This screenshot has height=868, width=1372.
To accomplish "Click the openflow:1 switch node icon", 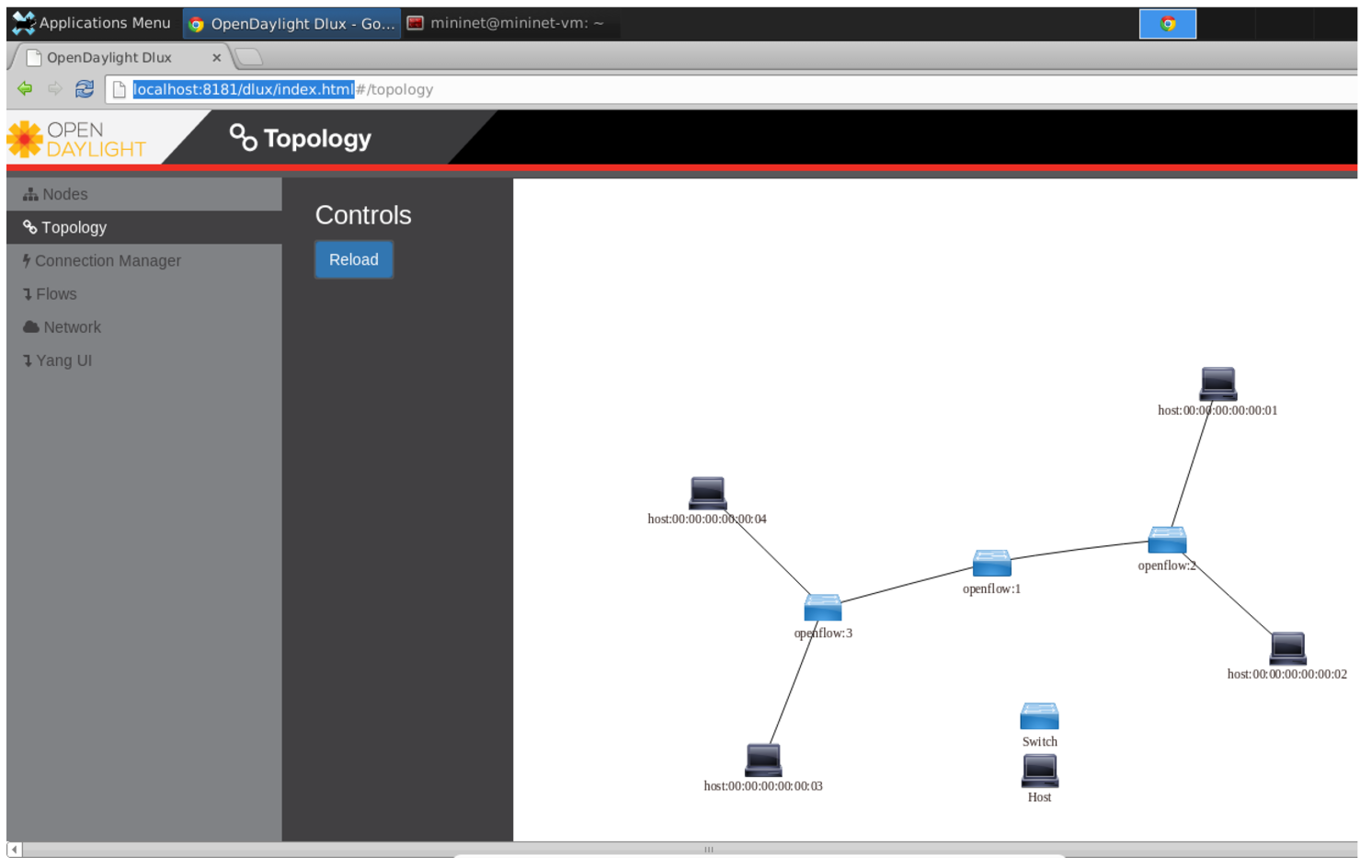I will pyautogui.click(x=991, y=563).
